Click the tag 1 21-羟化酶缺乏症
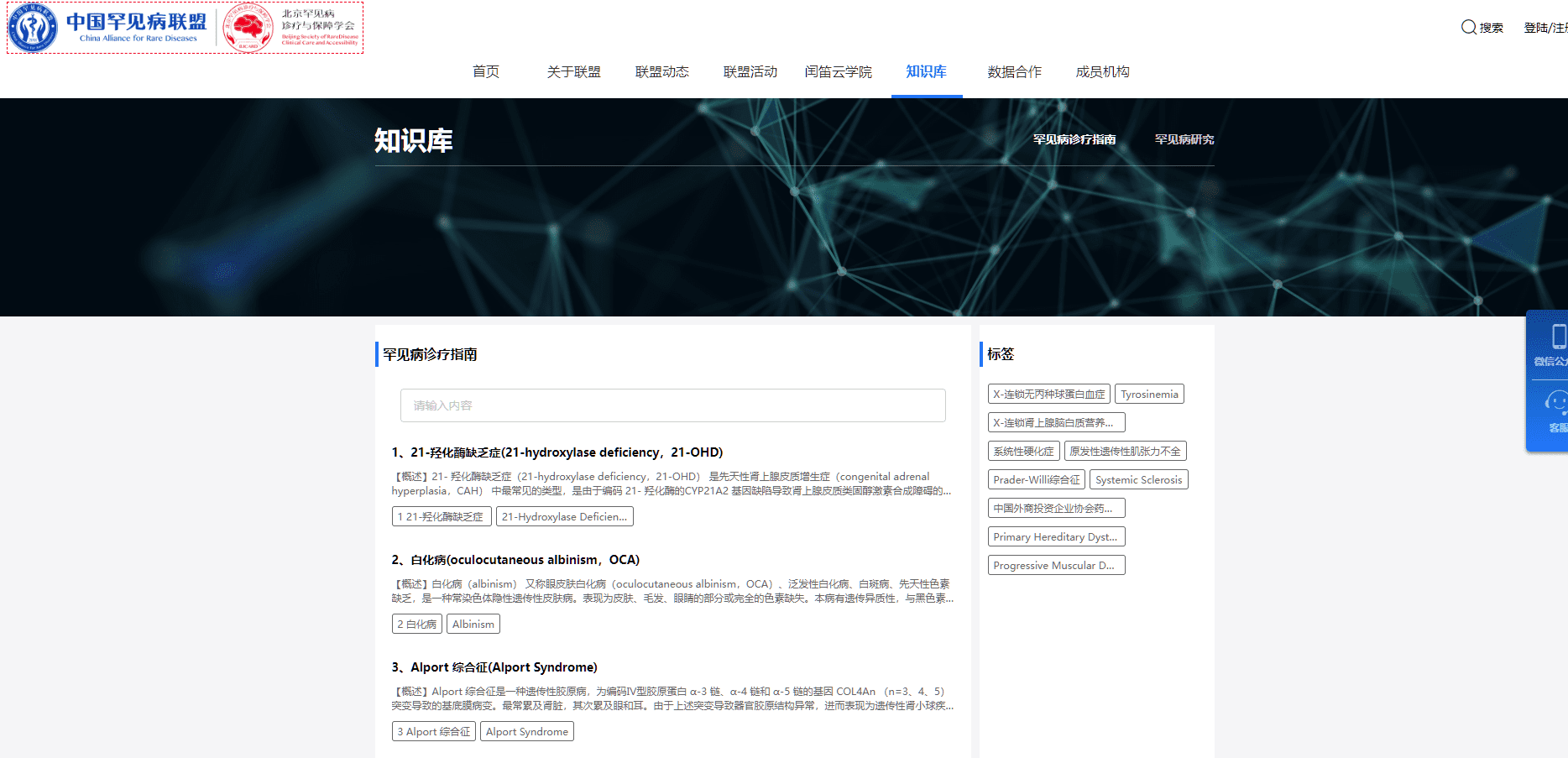Image resolution: width=1568 pixels, height=758 pixels. (x=441, y=517)
